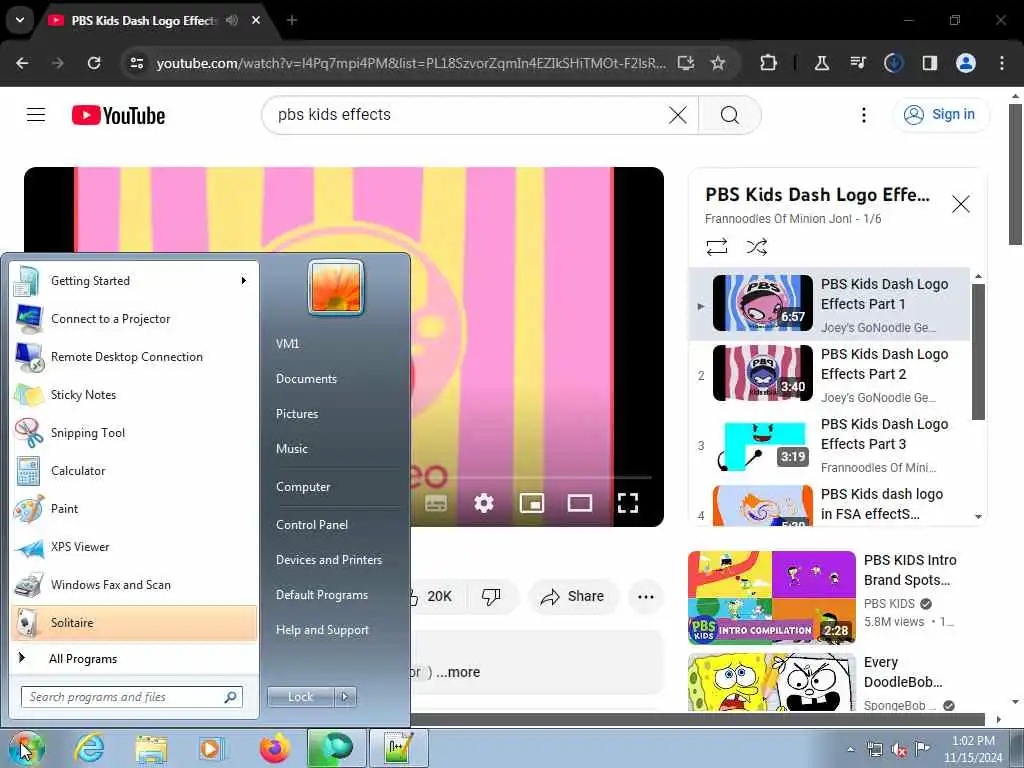Play PBS Kids Dash Logo Effects Part 2
Viewport: 1024px width, 768px height.
click(x=828, y=375)
